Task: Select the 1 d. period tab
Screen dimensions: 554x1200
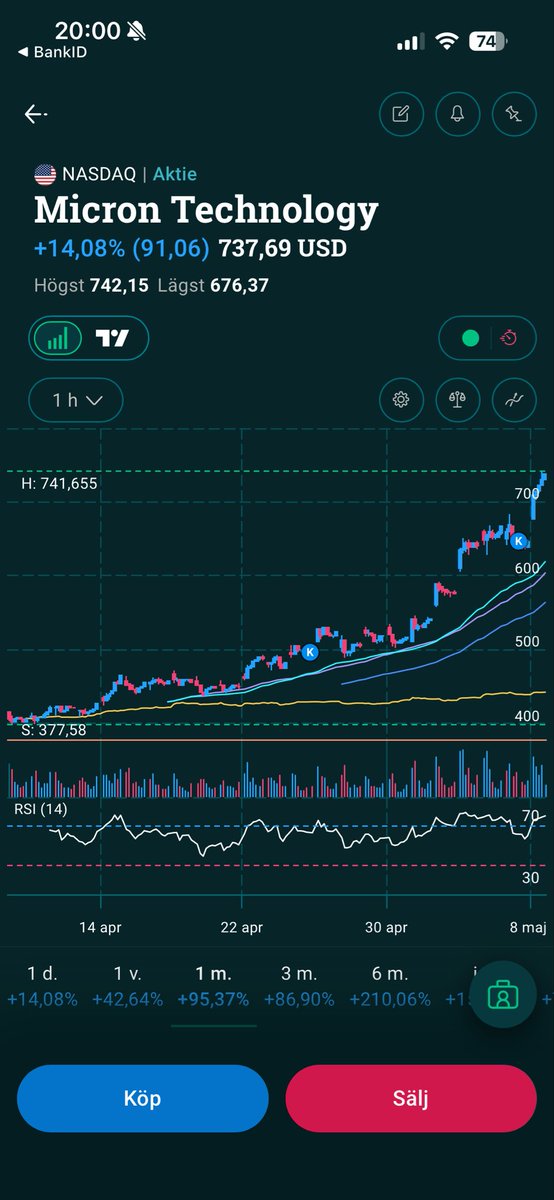Action: click(42, 985)
